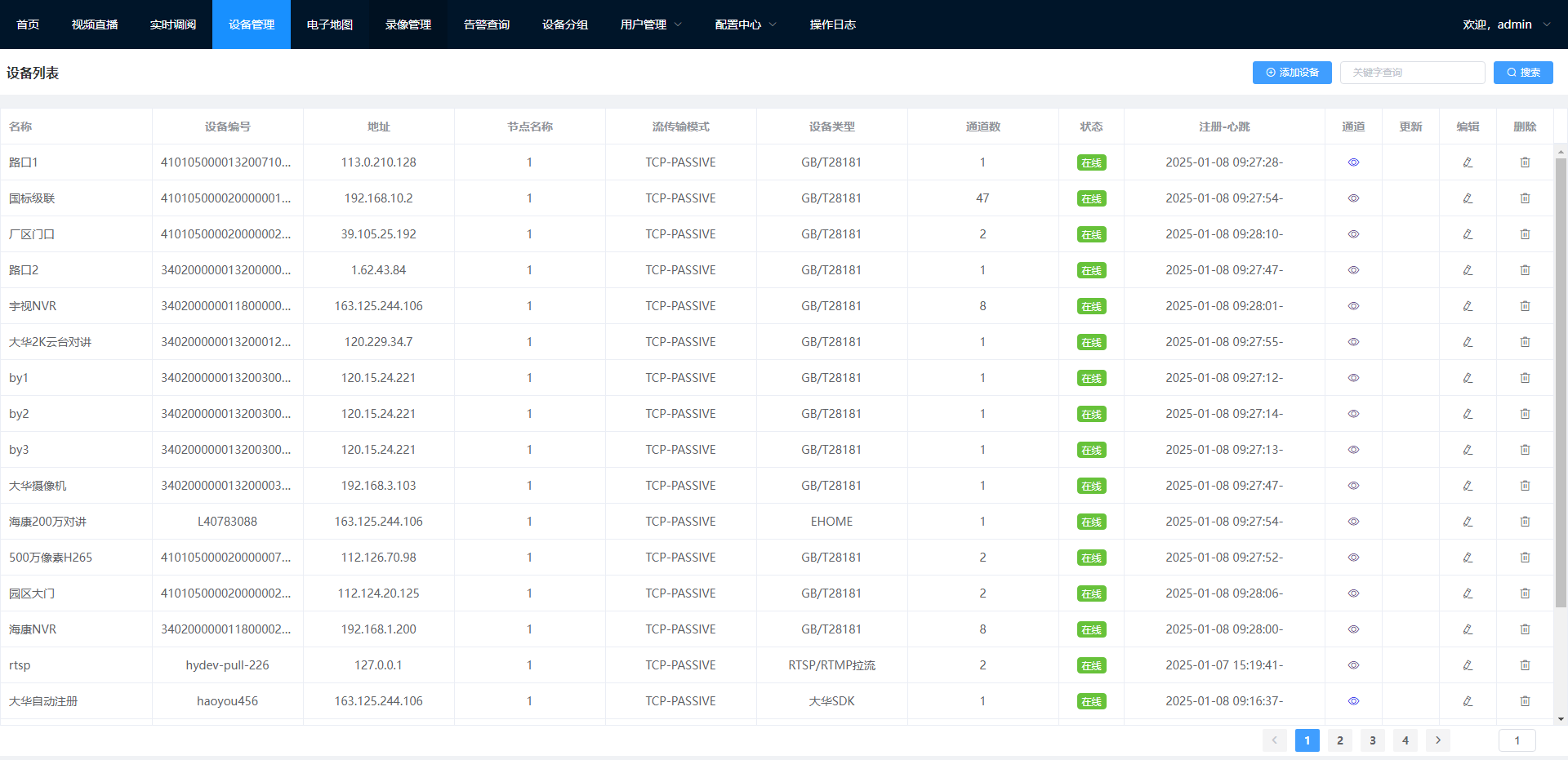Edit the by1 device entry
The height and width of the screenshot is (760, 1568).
(x=1468, y=378)
